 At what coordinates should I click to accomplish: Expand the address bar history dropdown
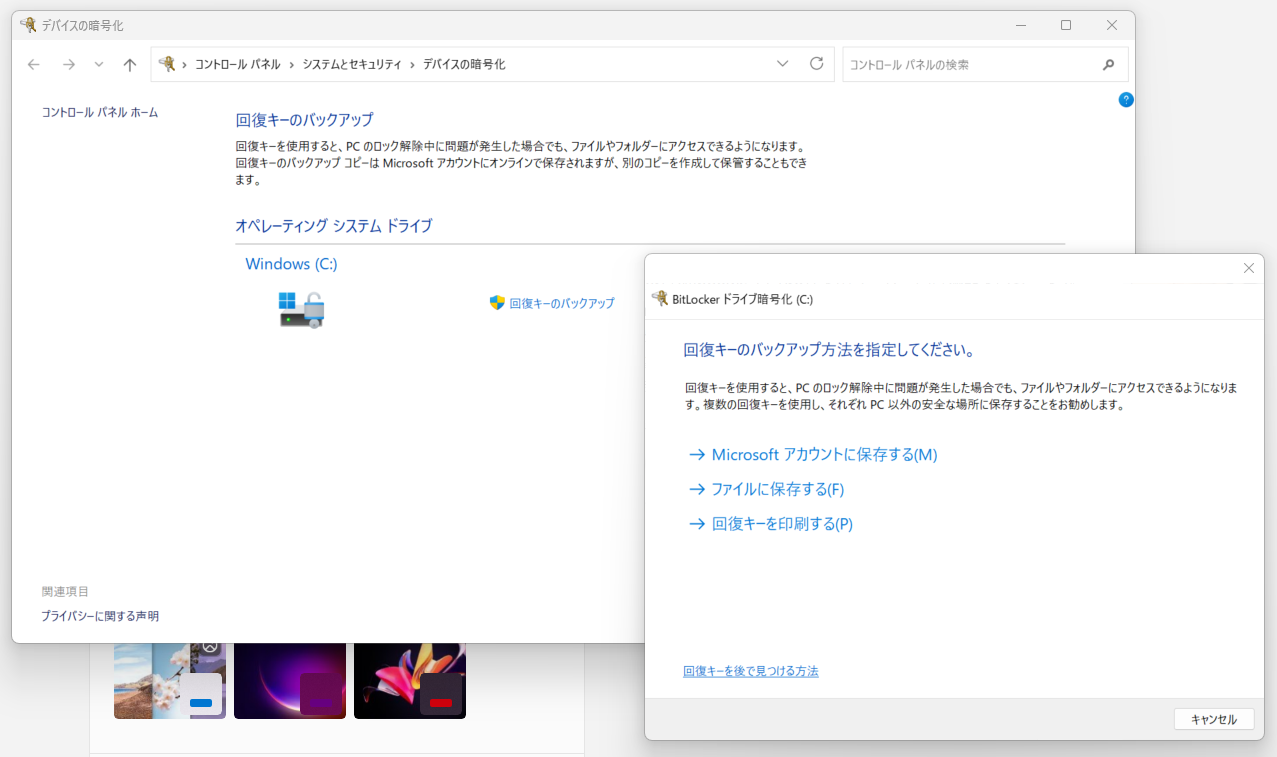783,64
